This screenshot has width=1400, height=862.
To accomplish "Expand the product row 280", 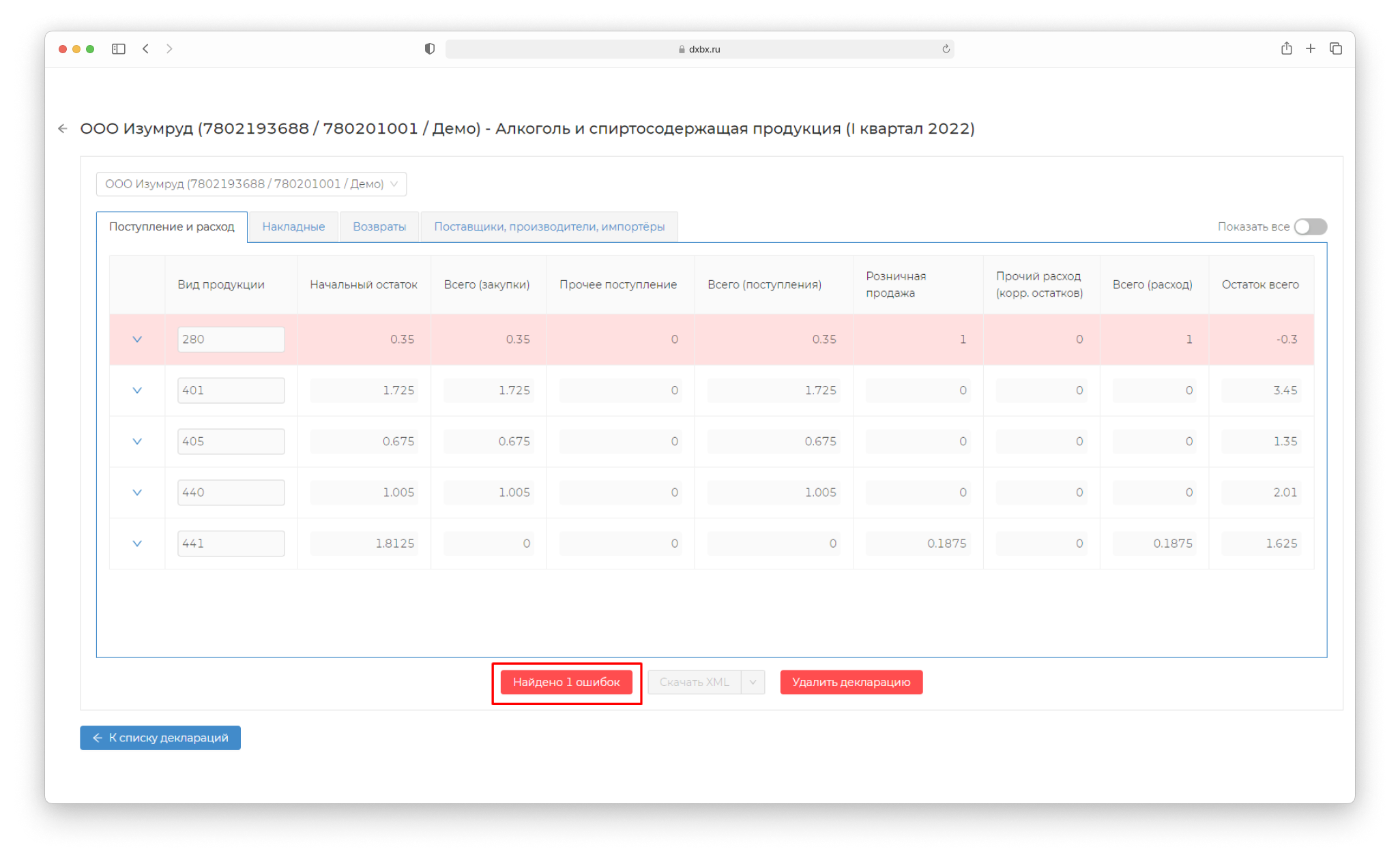I will coord(137,340).
